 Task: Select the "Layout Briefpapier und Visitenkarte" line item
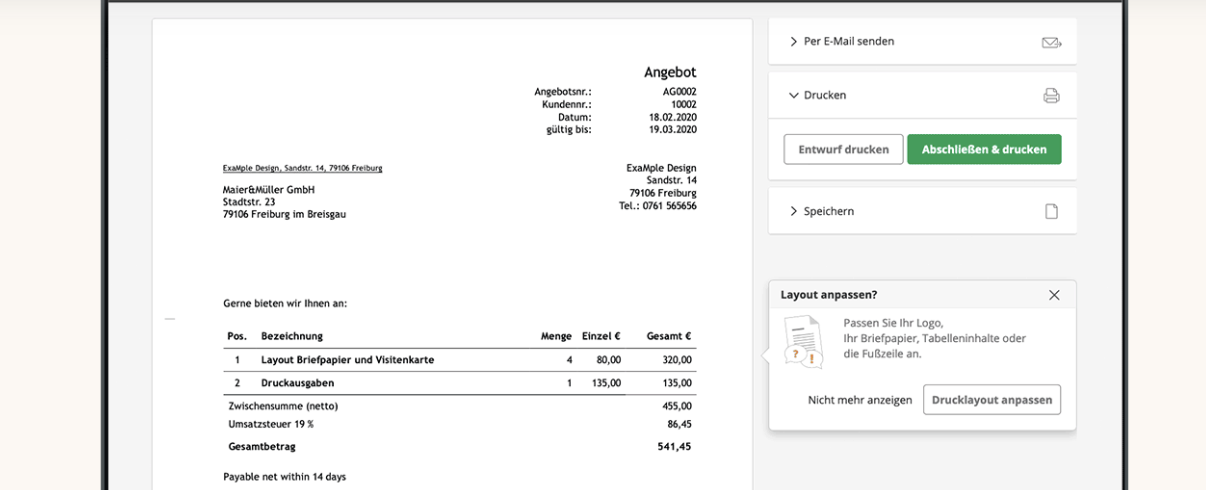[347, 360]
